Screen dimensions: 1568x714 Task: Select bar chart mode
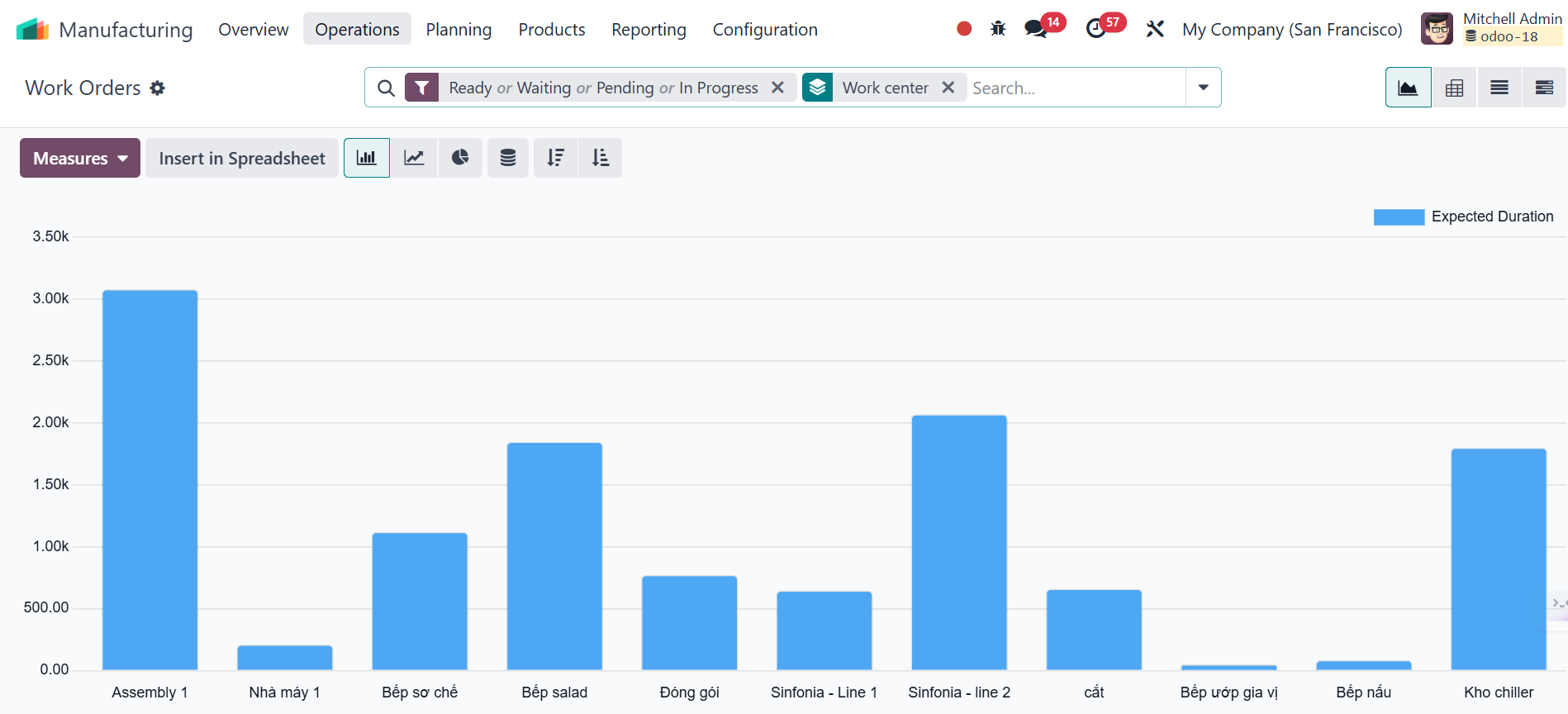(367, 158)
